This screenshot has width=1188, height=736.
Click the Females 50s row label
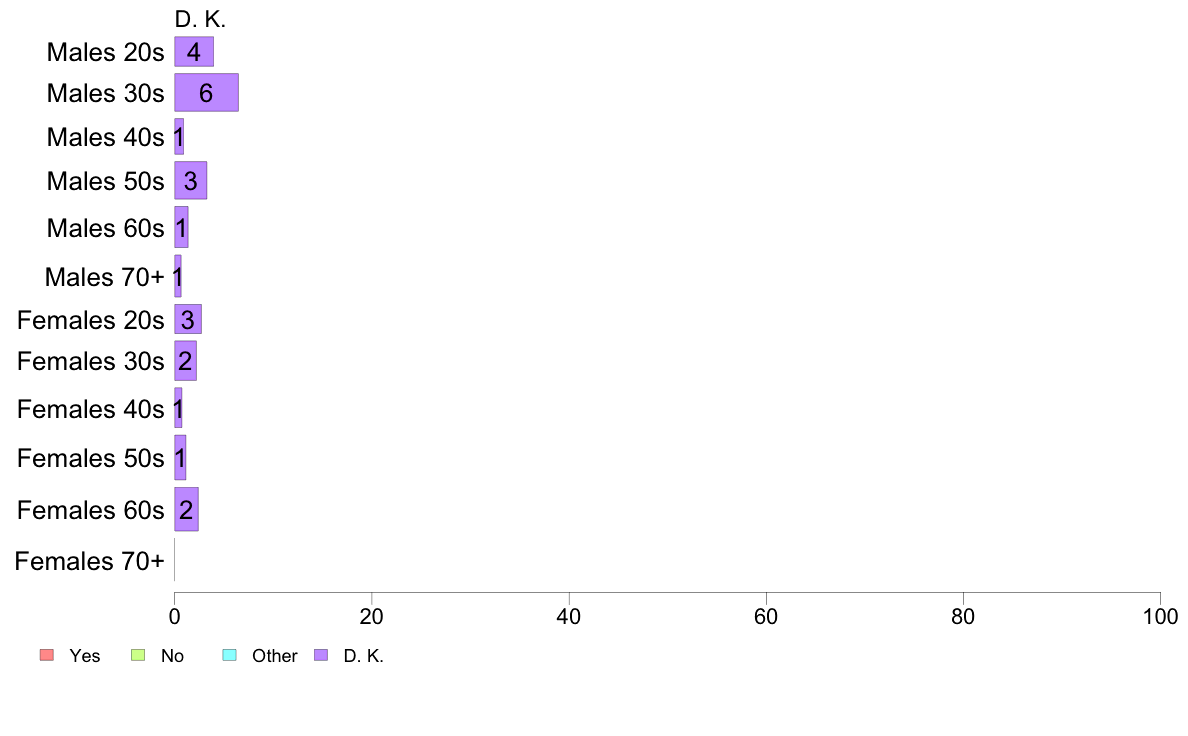point(91,458)
